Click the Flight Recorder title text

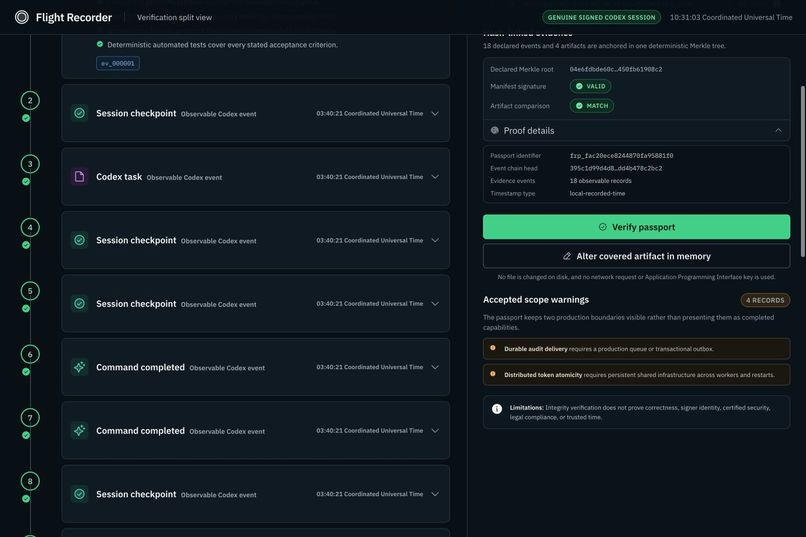74,17
